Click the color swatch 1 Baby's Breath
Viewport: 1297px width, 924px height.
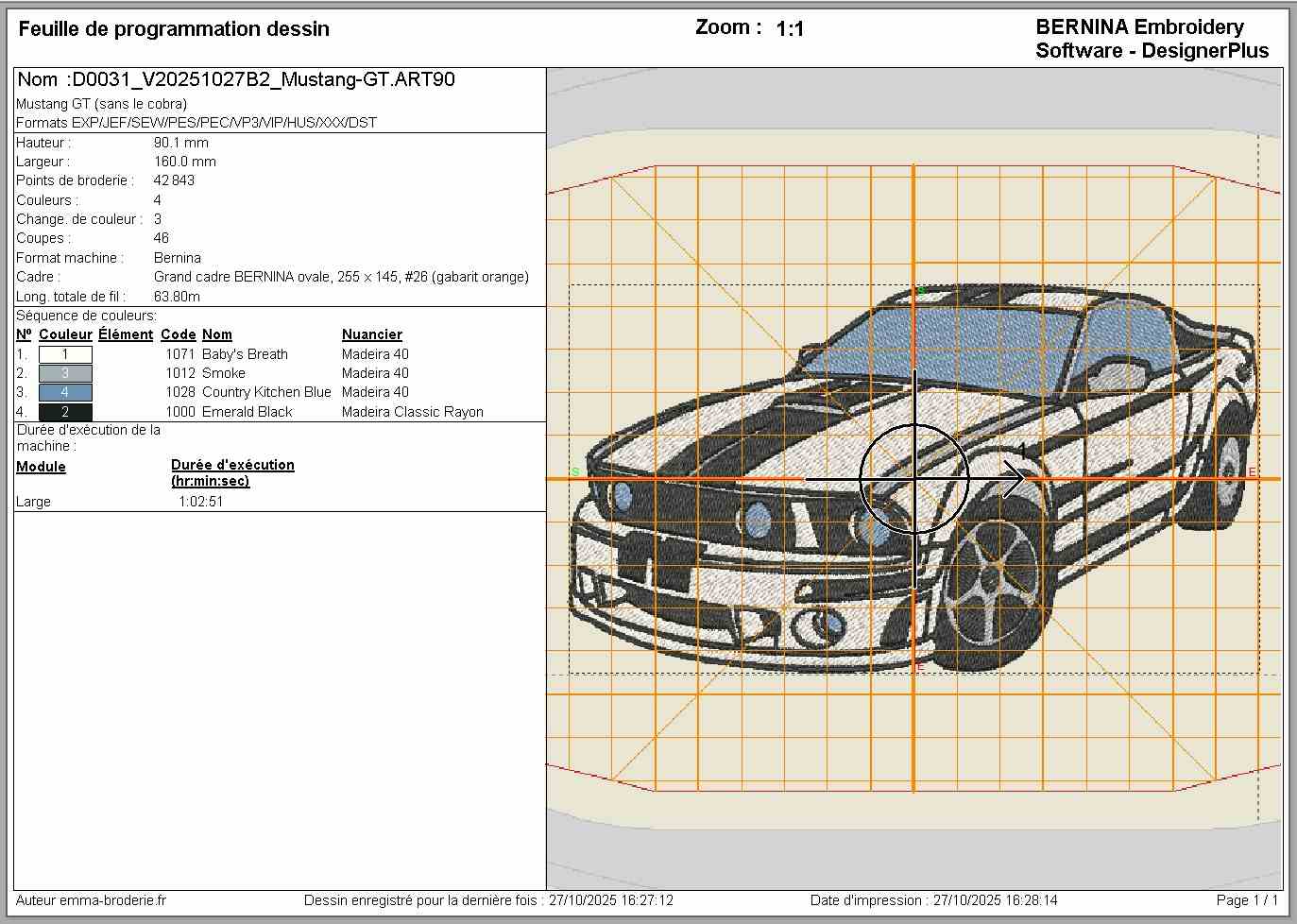[x=65, y=354]
